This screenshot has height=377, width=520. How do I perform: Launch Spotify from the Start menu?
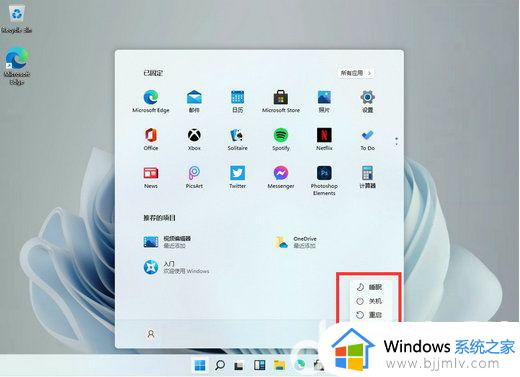coord(281,139)
